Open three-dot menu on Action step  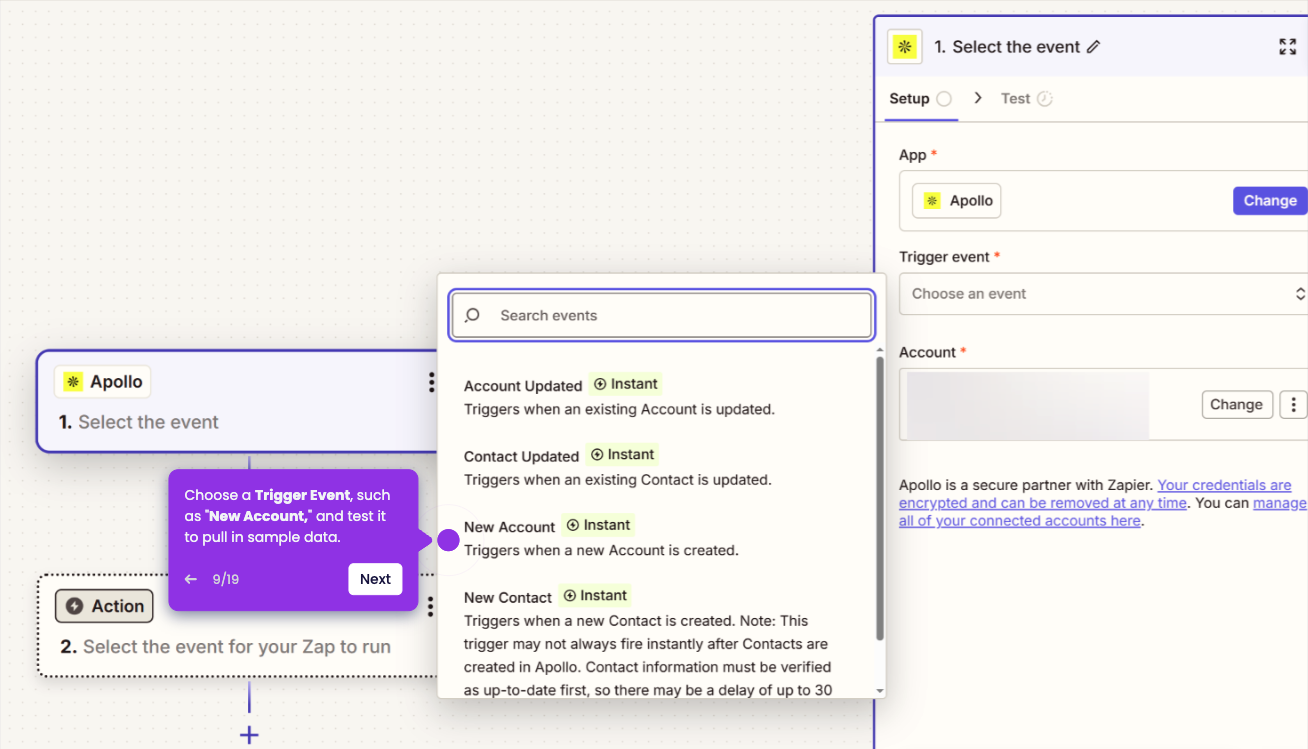pos(431,606)
